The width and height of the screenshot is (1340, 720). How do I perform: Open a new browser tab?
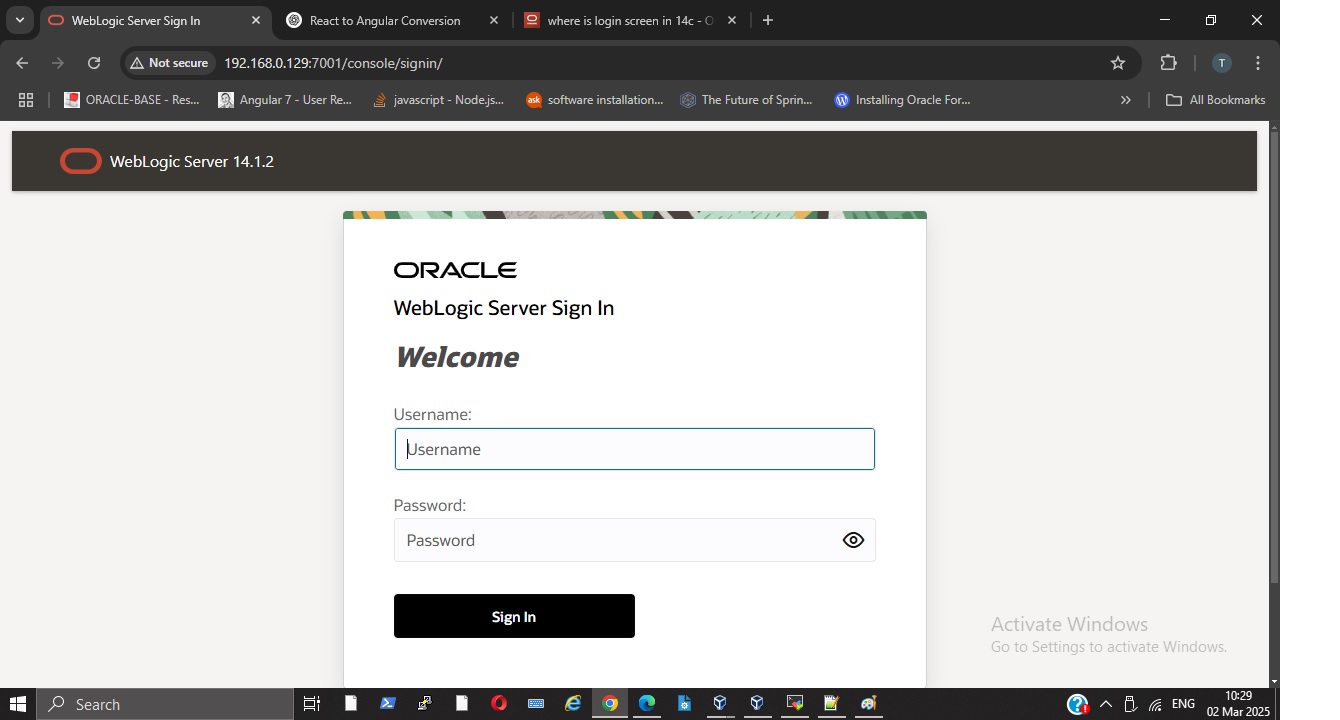(x=768, y=20)
